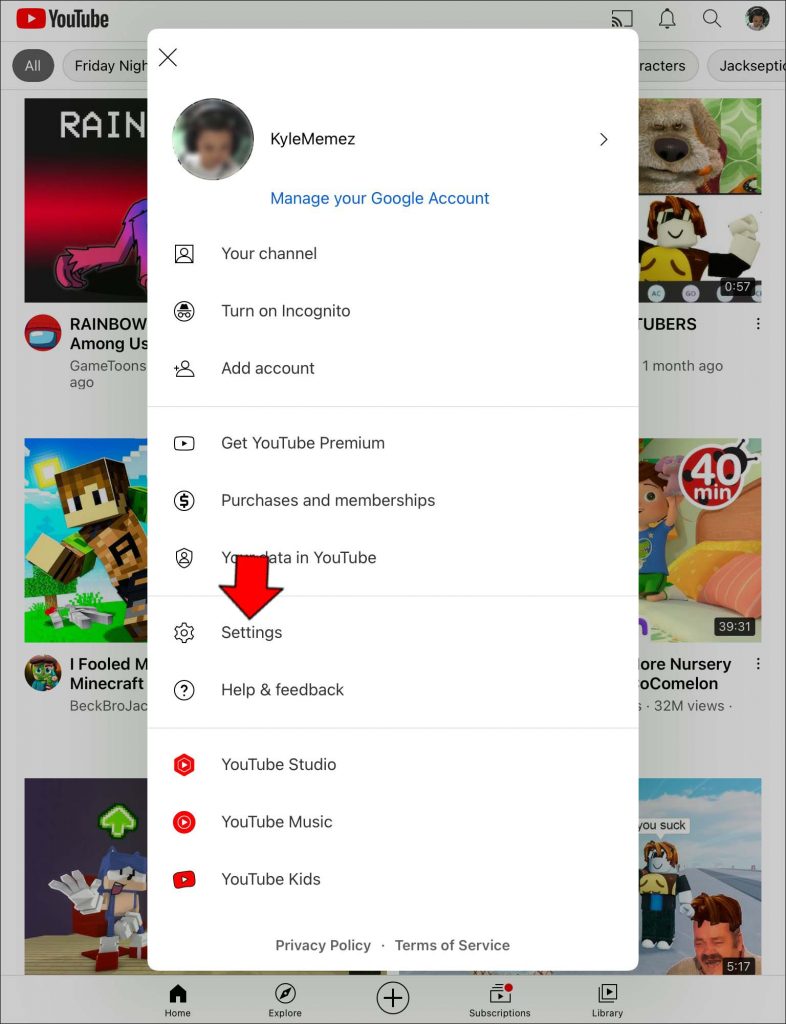Open options for the CoComelon nursery video
Image resolution: width=786 pixels, height=1024 pixels.
[x=758, y=663]
